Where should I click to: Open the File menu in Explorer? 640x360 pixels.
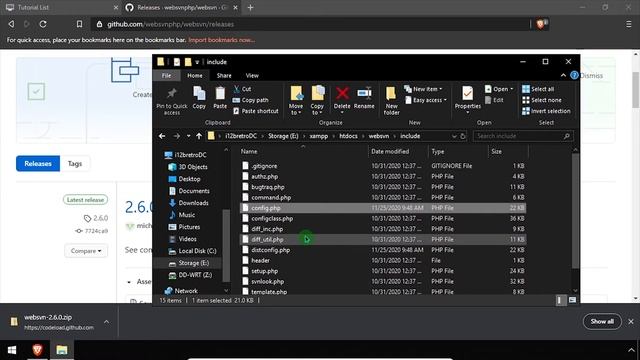[166, 76]
